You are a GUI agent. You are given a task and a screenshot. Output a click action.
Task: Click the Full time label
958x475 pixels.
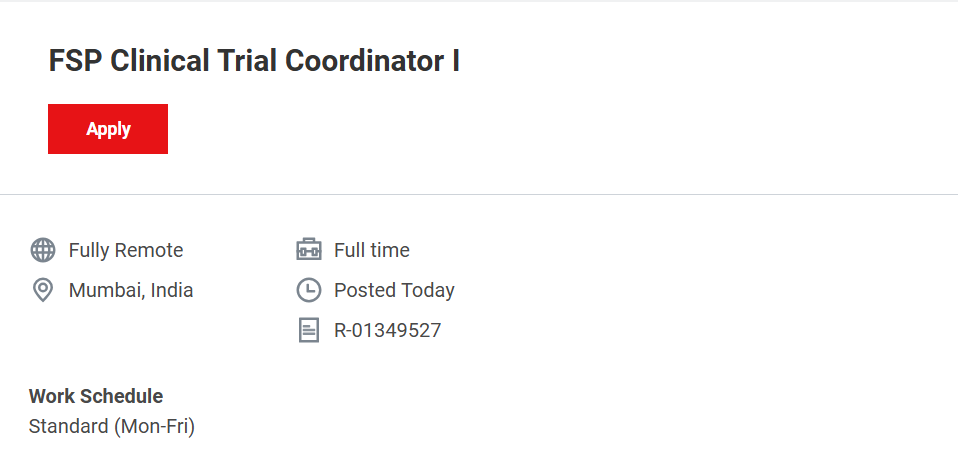point(372,250)
